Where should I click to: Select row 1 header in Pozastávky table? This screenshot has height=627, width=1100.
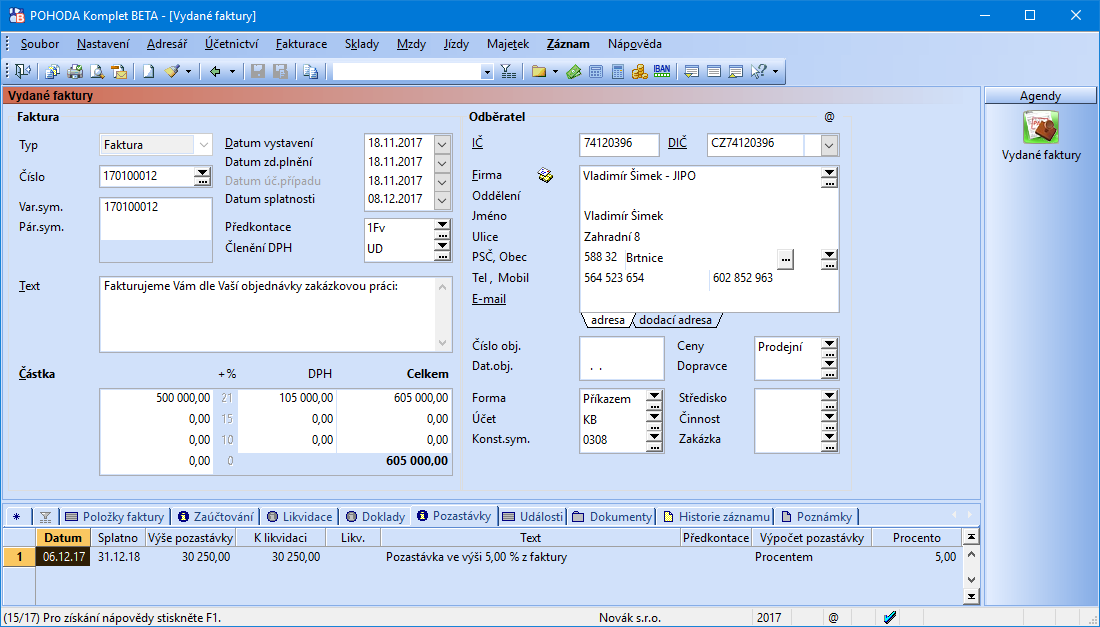pyautogui.click(x=20, y=557)
